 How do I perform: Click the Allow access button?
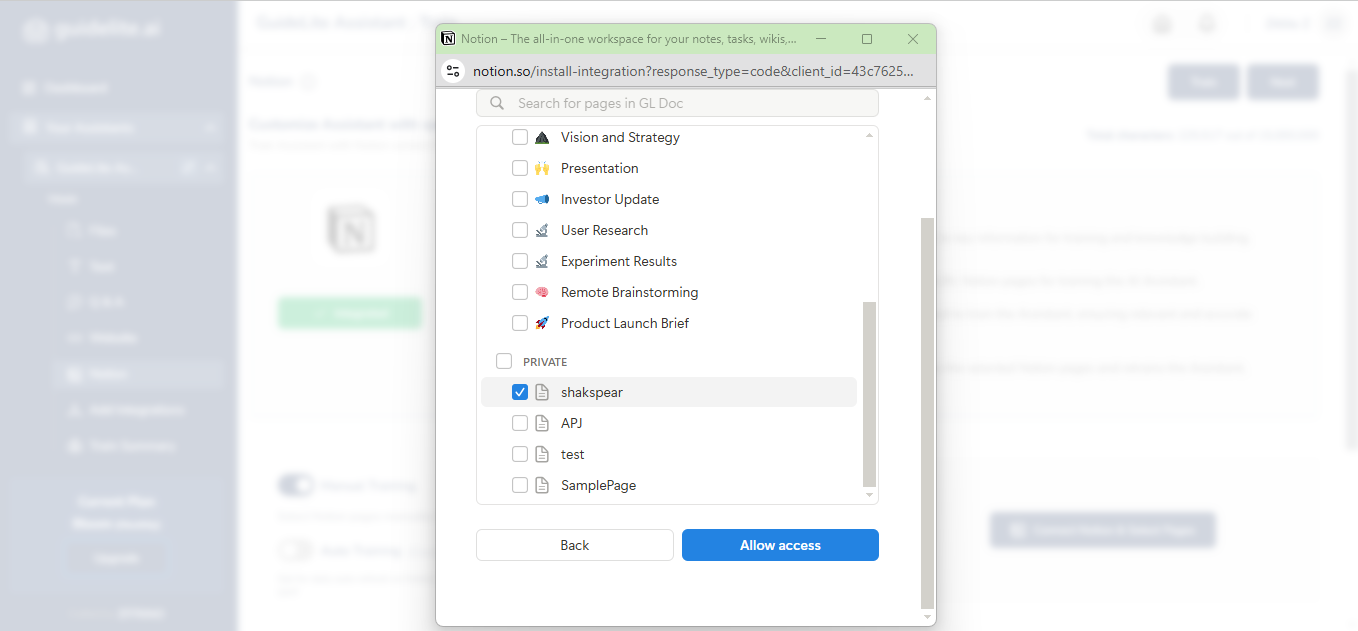tap(780, 545)
